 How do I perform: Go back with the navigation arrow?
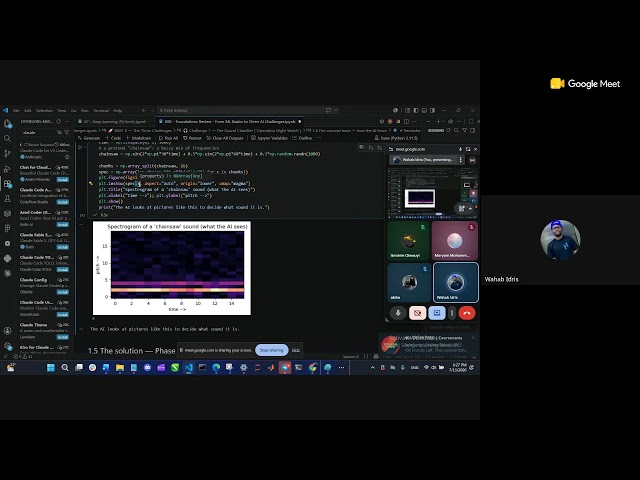(144, 110)
